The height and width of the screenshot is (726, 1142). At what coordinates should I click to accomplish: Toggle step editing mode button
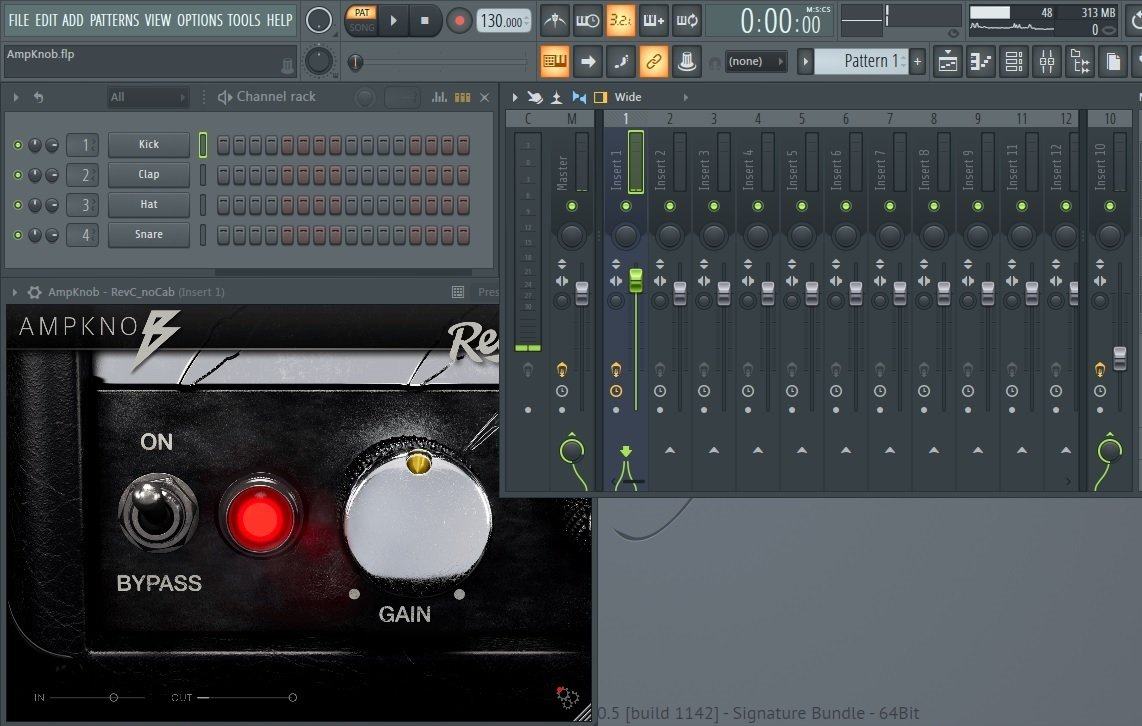(621, 61)
